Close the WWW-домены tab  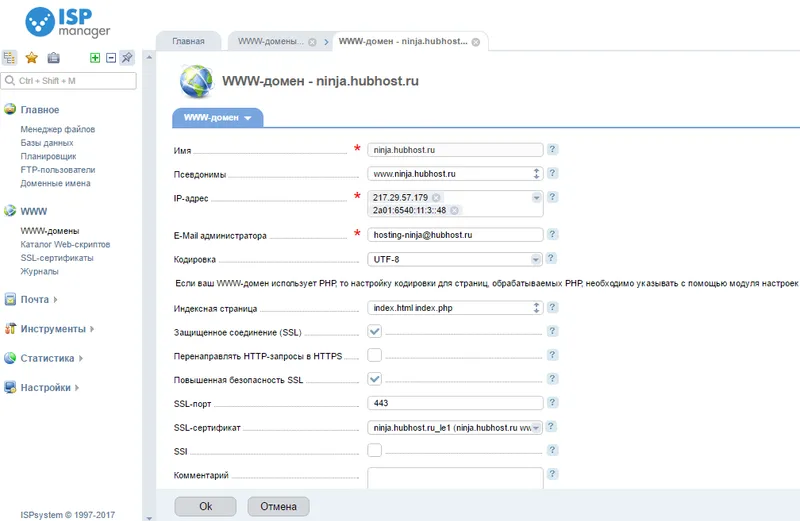312,42
